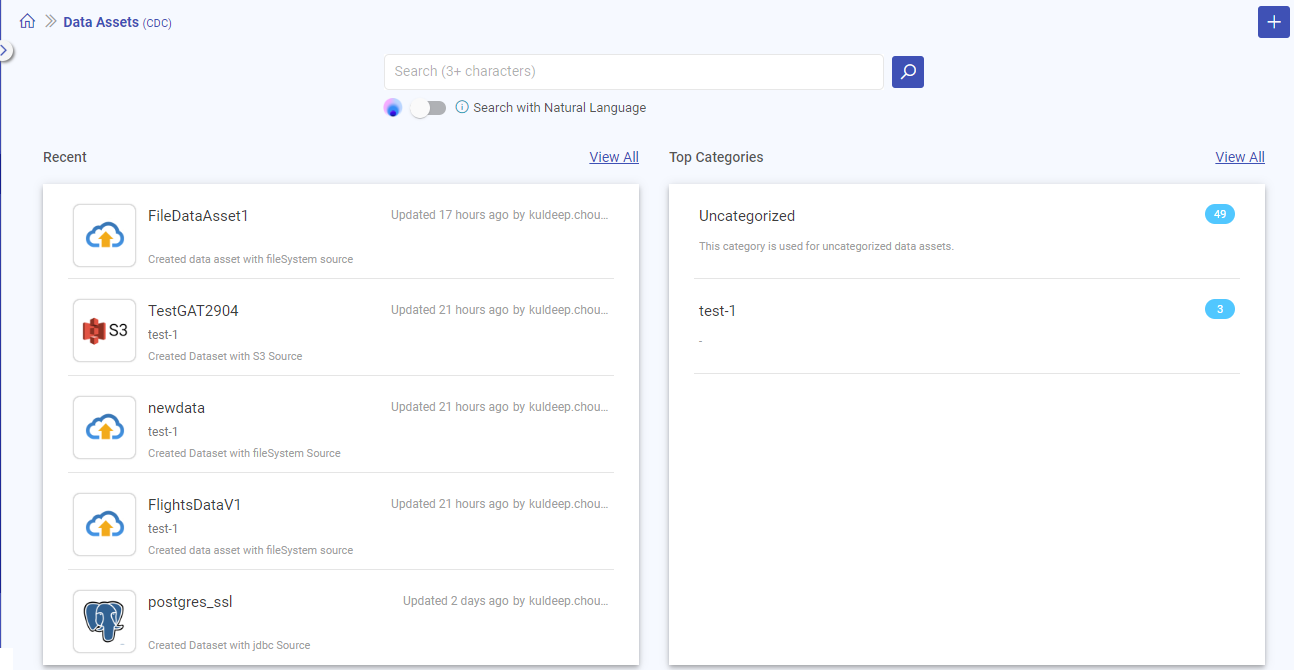Image resolution: width=1294 pixels, height=670 pixels.
Task: Click the S3 icon for TestGAT2904
Action: [104, 330]
